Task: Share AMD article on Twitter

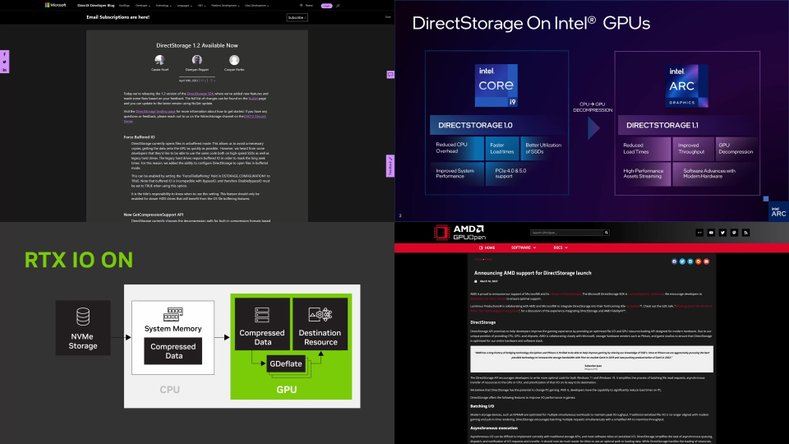Action: tap(682, 261)
